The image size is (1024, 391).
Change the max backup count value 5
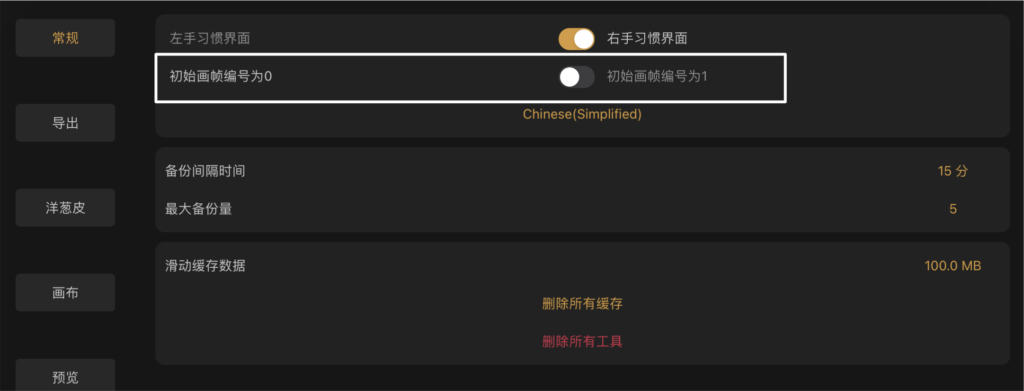953,210
